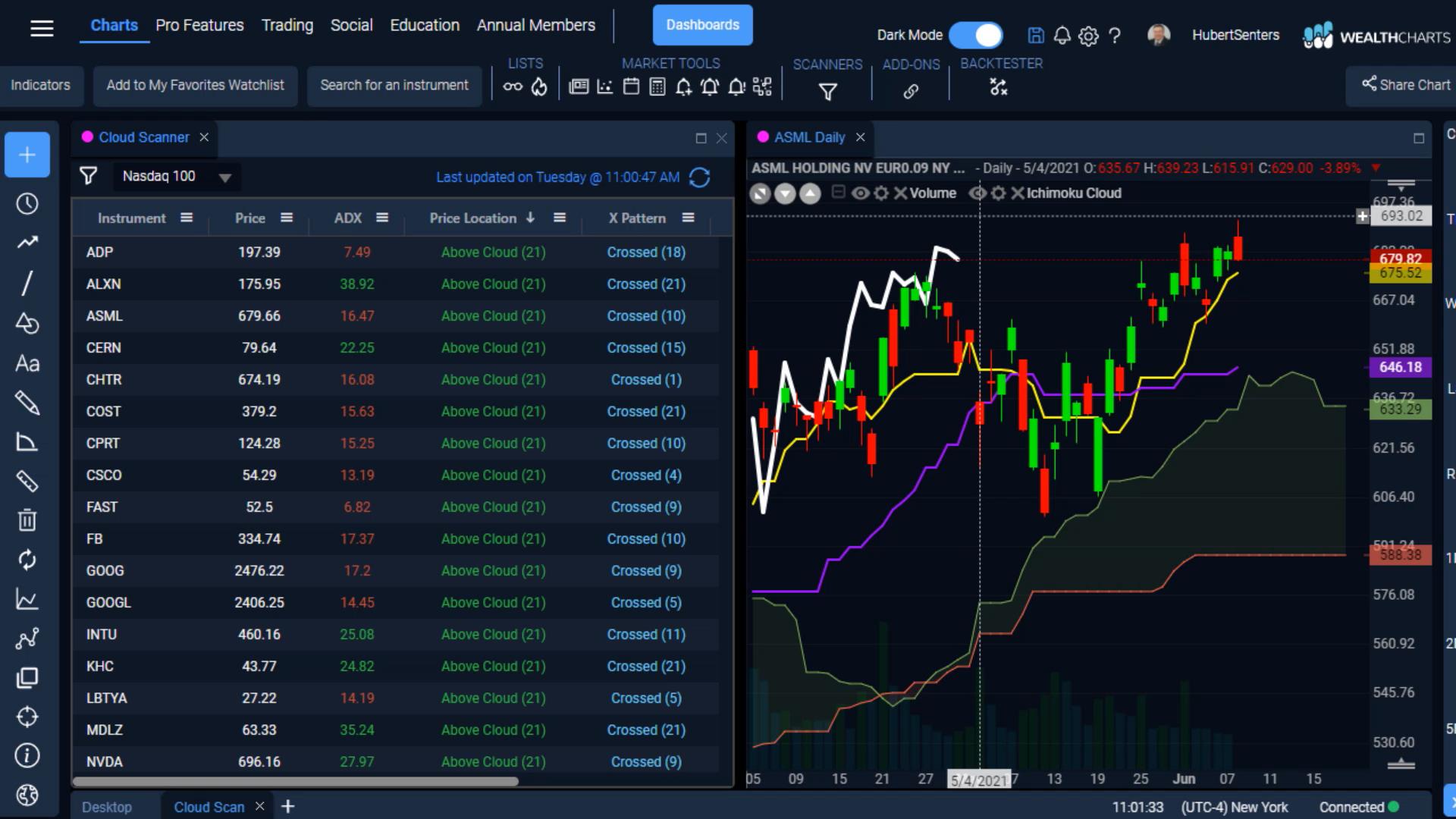The height and width of the screenshot is (819, 1456).
Task: Open the Scanners funnel icon
Action: 828,92
